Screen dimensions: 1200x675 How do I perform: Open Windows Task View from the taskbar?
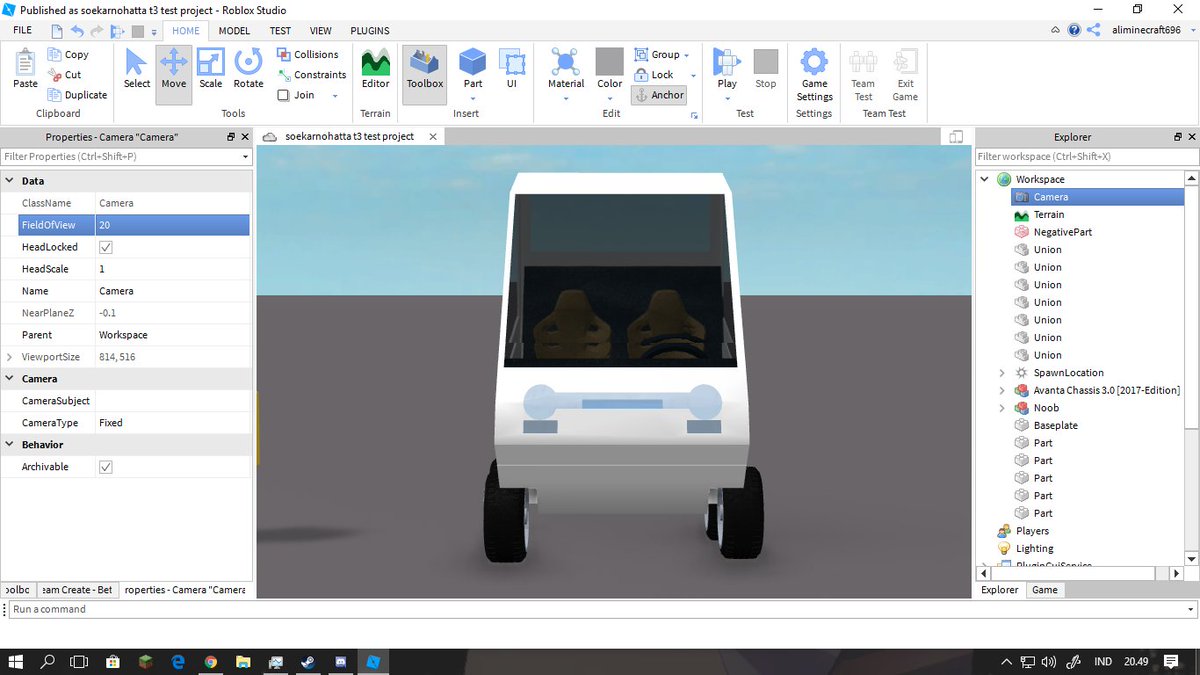point(79,662)
